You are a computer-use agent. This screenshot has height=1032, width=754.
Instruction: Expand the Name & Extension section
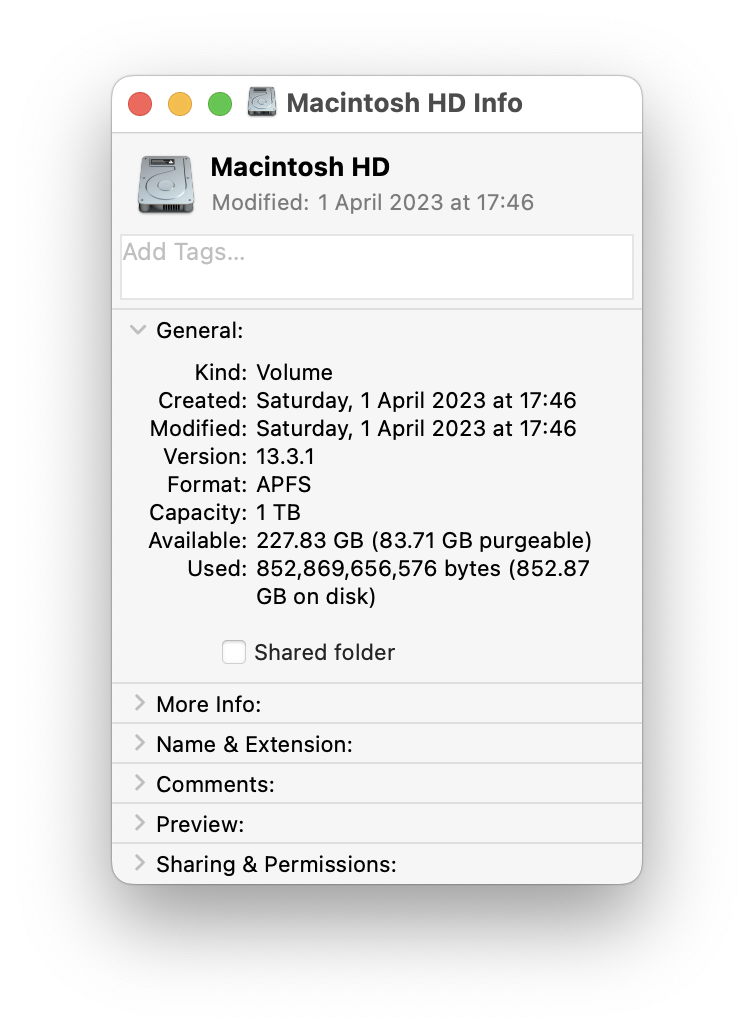(139, 743)
